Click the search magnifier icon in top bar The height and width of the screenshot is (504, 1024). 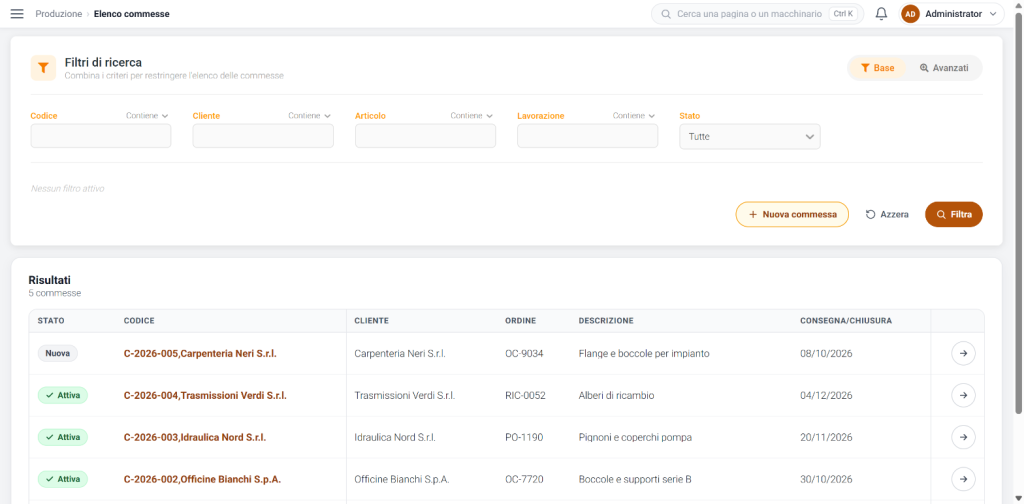pyautogui.click(x=666, y=14)
